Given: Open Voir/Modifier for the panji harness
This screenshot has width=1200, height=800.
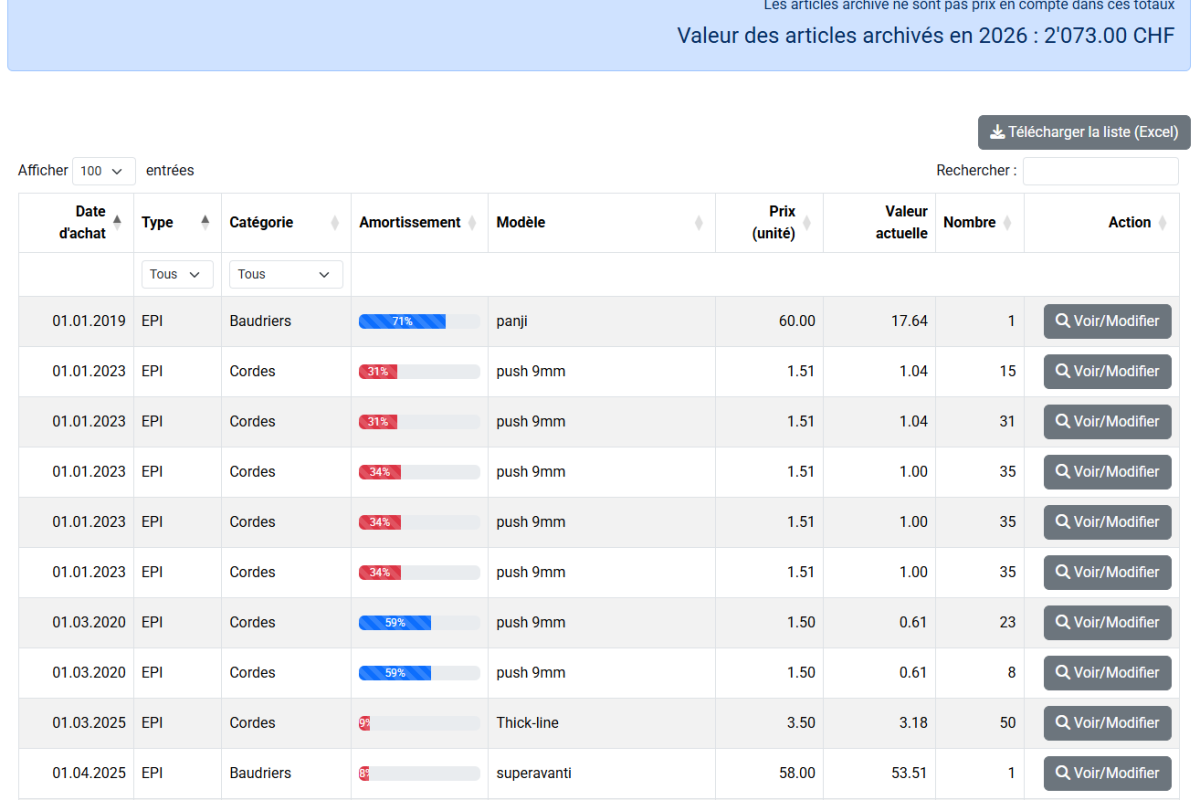Looking at the screenshot, I should 1107,321.
